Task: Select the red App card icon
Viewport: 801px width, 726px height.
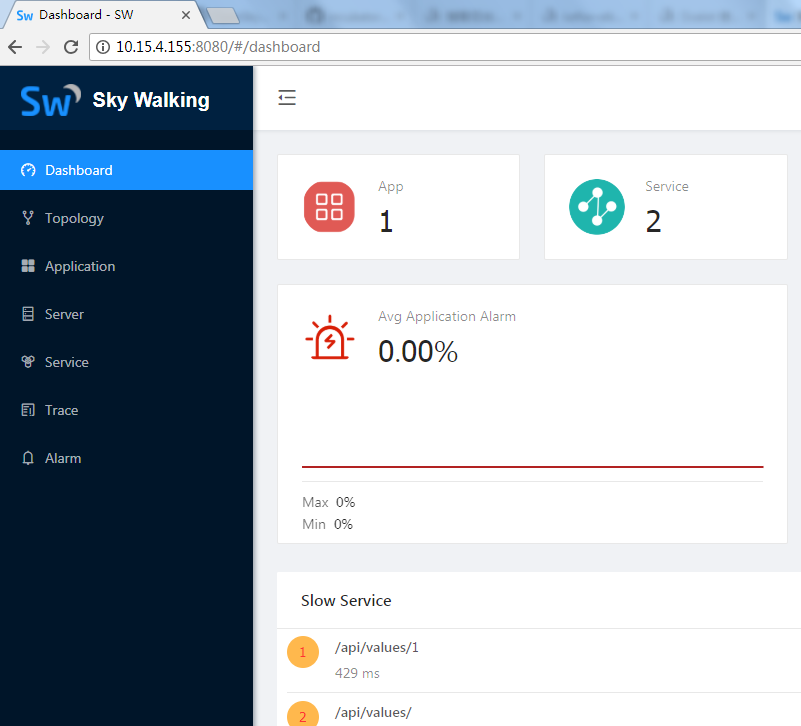Action: 329,207
